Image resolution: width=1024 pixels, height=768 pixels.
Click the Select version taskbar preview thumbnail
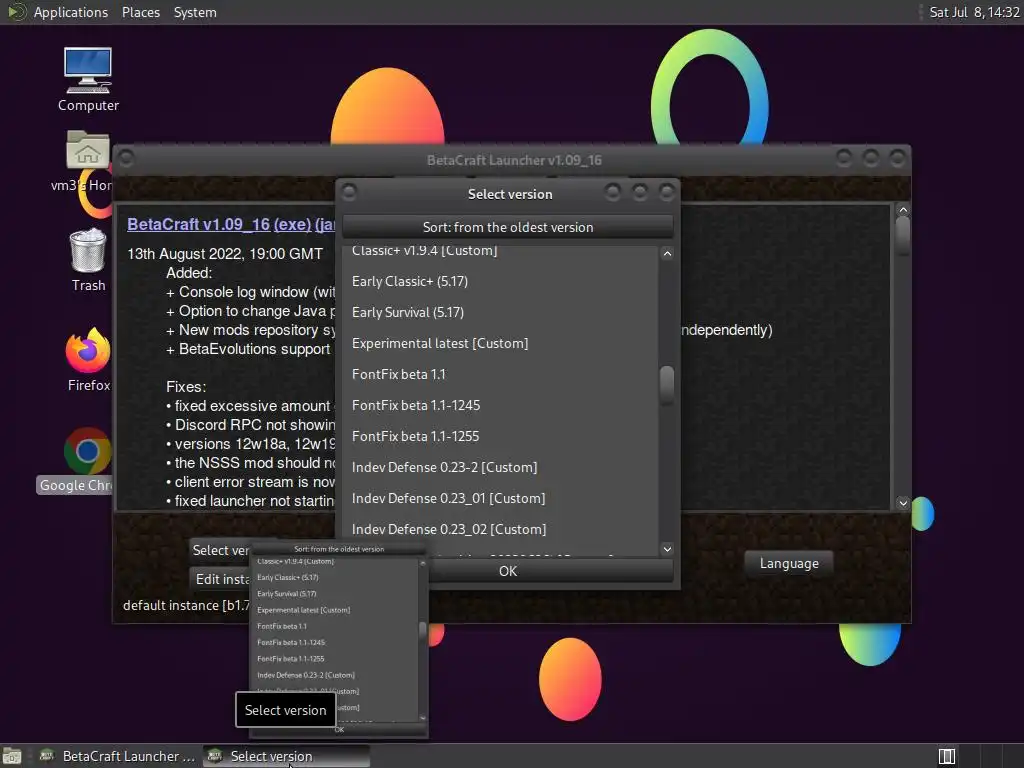339,640
